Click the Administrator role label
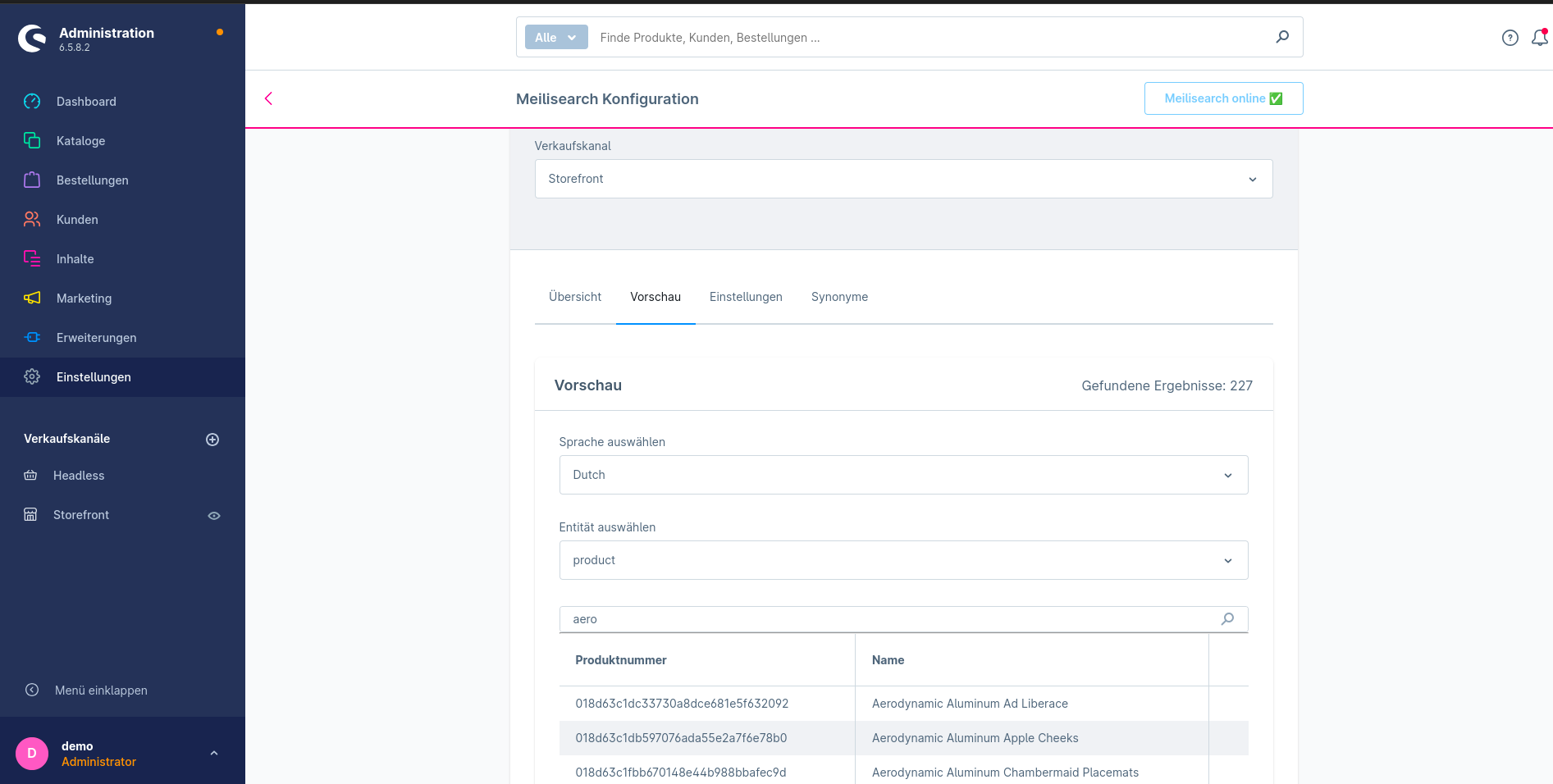The image size is (1553, 784). pyautogui.click(x=98, y=762)
